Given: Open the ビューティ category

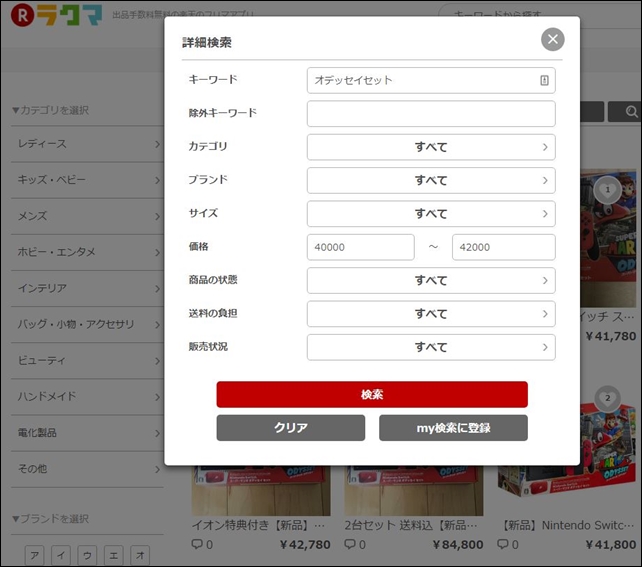Looking at the screenshot, I should click(87, 361).
